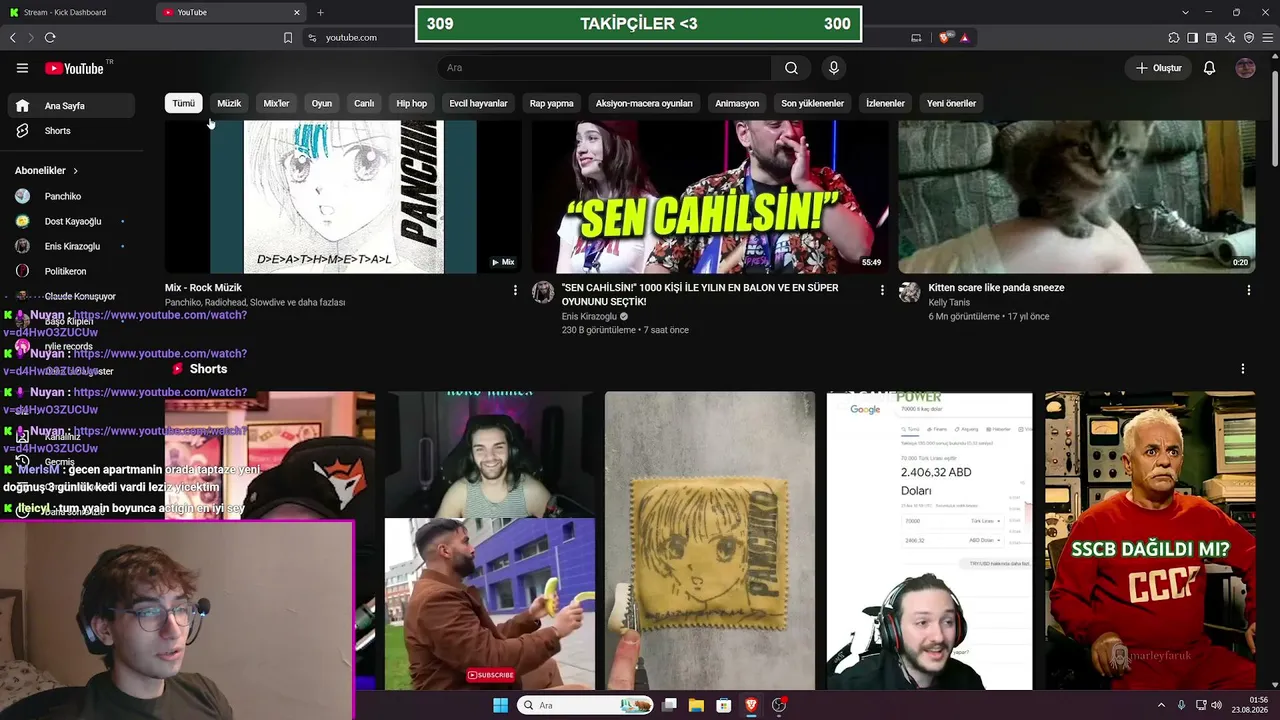Select the Evcil hayvanlar filter chip
This screenshot has height=720, width=1280.
point(478,103)
